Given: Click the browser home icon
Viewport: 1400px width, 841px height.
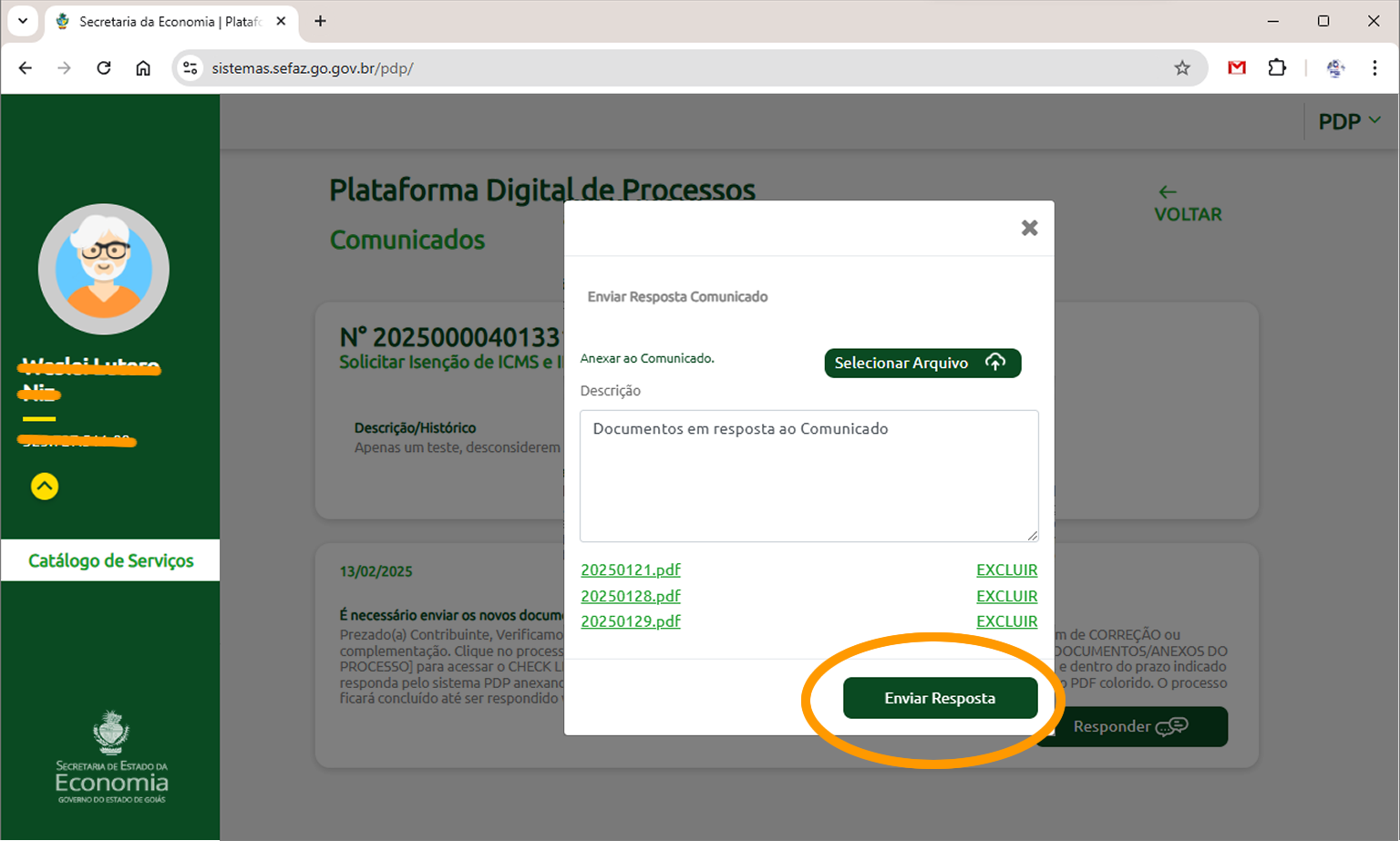Looking at the screenshot, I should coord(143,67).
